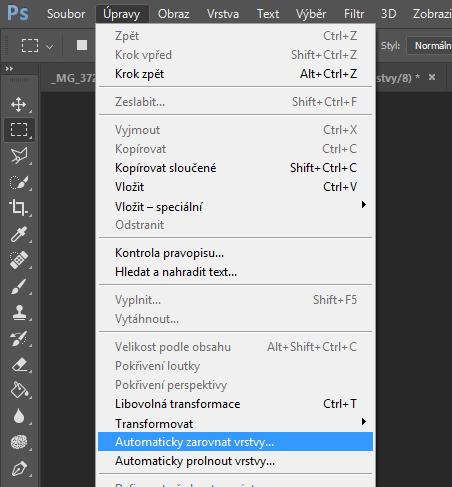This screenshot has width=452, height=487.
Task: Click the grayed Vyplnit… entry
Action: coord(235,300)
